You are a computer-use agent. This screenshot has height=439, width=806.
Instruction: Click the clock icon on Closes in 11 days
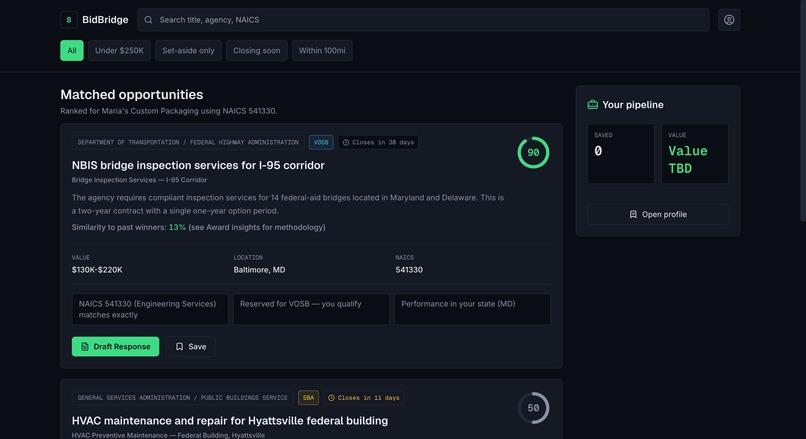click(332, 398)
